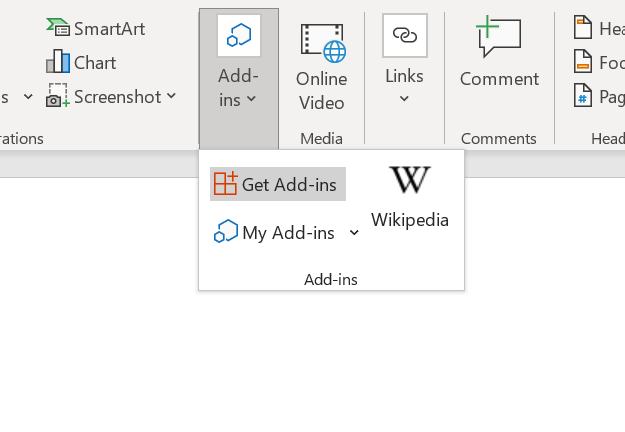
Task: Click the Get Add-ins store icon
Action: pyautogui.click(x=226, y=184)
